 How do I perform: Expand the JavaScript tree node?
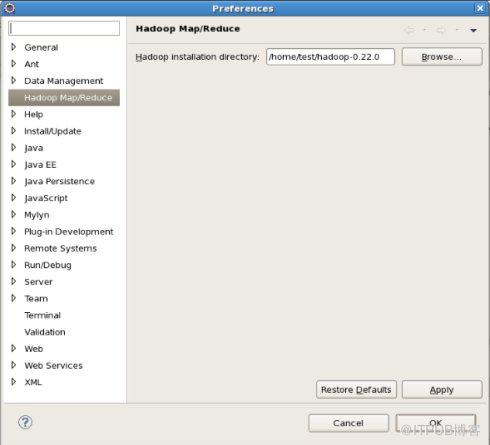(x=13, y=198)
